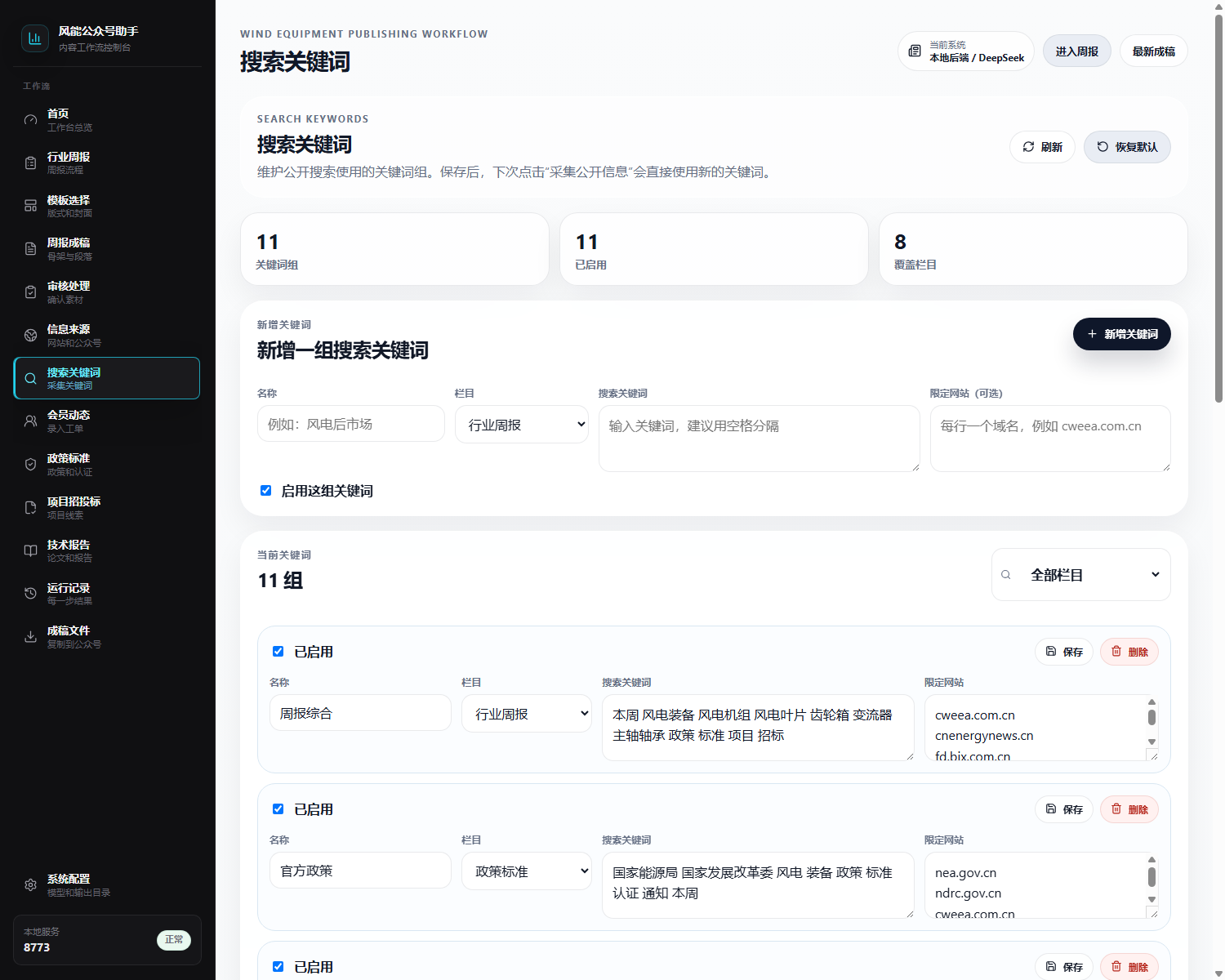Click the refresh icon in 刷新 button
1225x980 pixels.
(x=1028, y=147)
